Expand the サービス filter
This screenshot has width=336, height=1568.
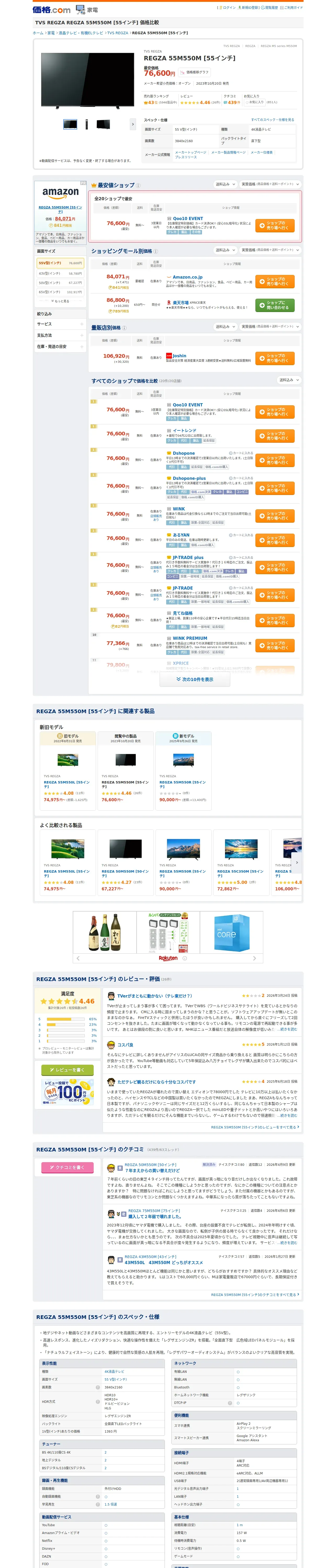[x=60, y=324]
